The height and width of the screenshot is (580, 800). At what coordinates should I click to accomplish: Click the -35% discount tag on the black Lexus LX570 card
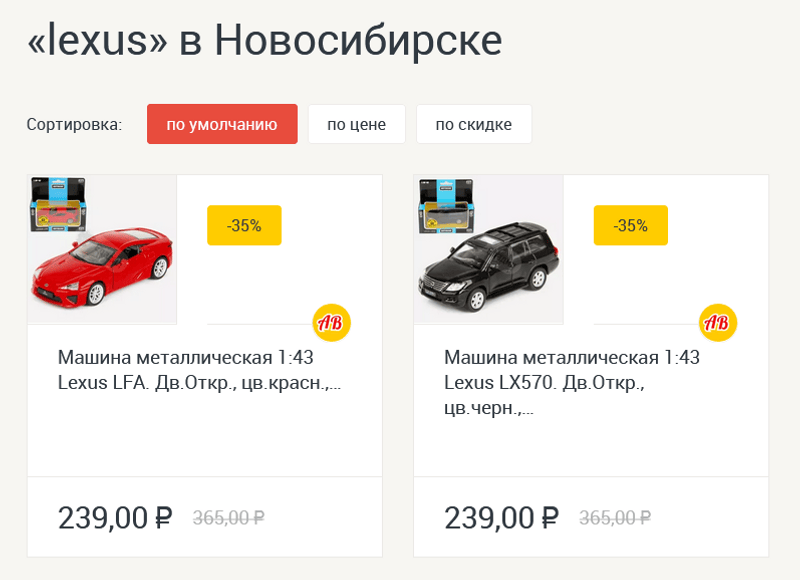[631, 225]
